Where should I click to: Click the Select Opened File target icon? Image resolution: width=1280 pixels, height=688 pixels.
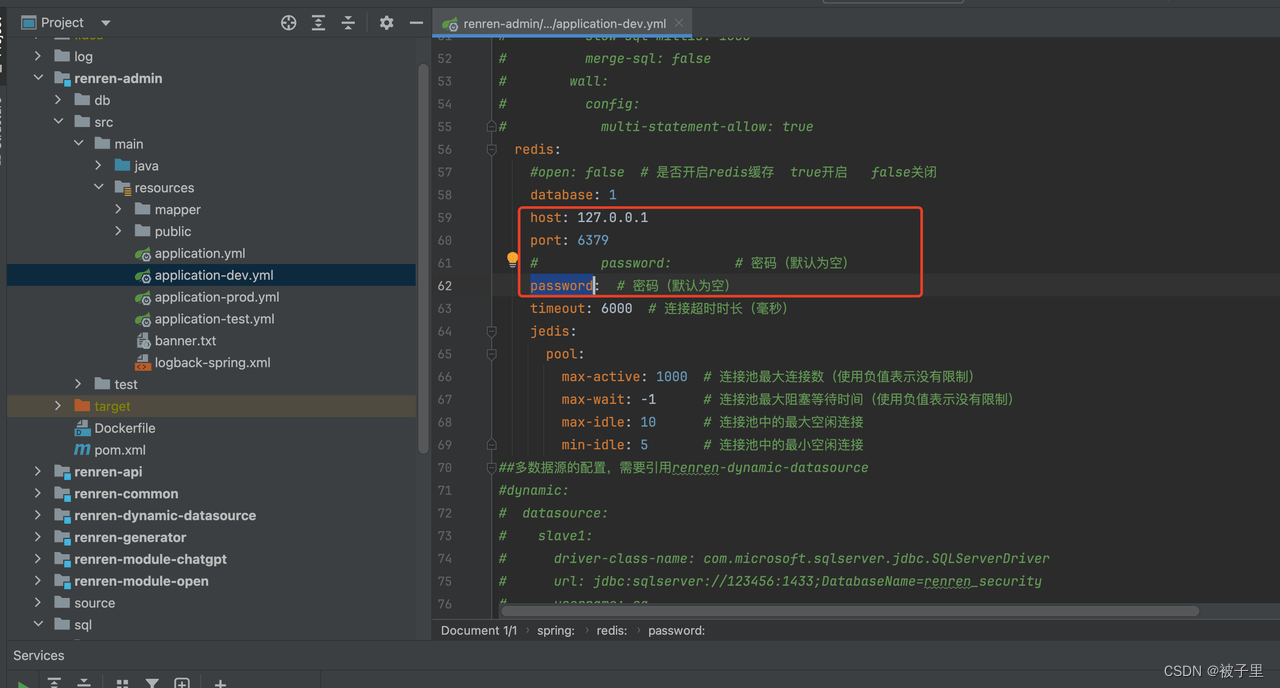[x=288, y=22]
